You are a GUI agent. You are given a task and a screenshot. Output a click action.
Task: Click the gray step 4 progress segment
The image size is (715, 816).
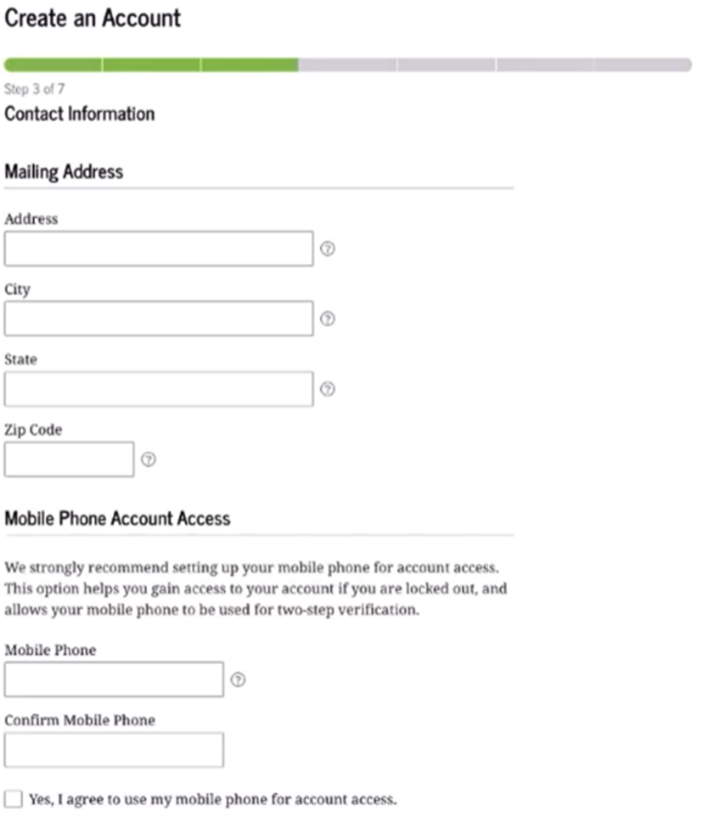coord(350,64)
